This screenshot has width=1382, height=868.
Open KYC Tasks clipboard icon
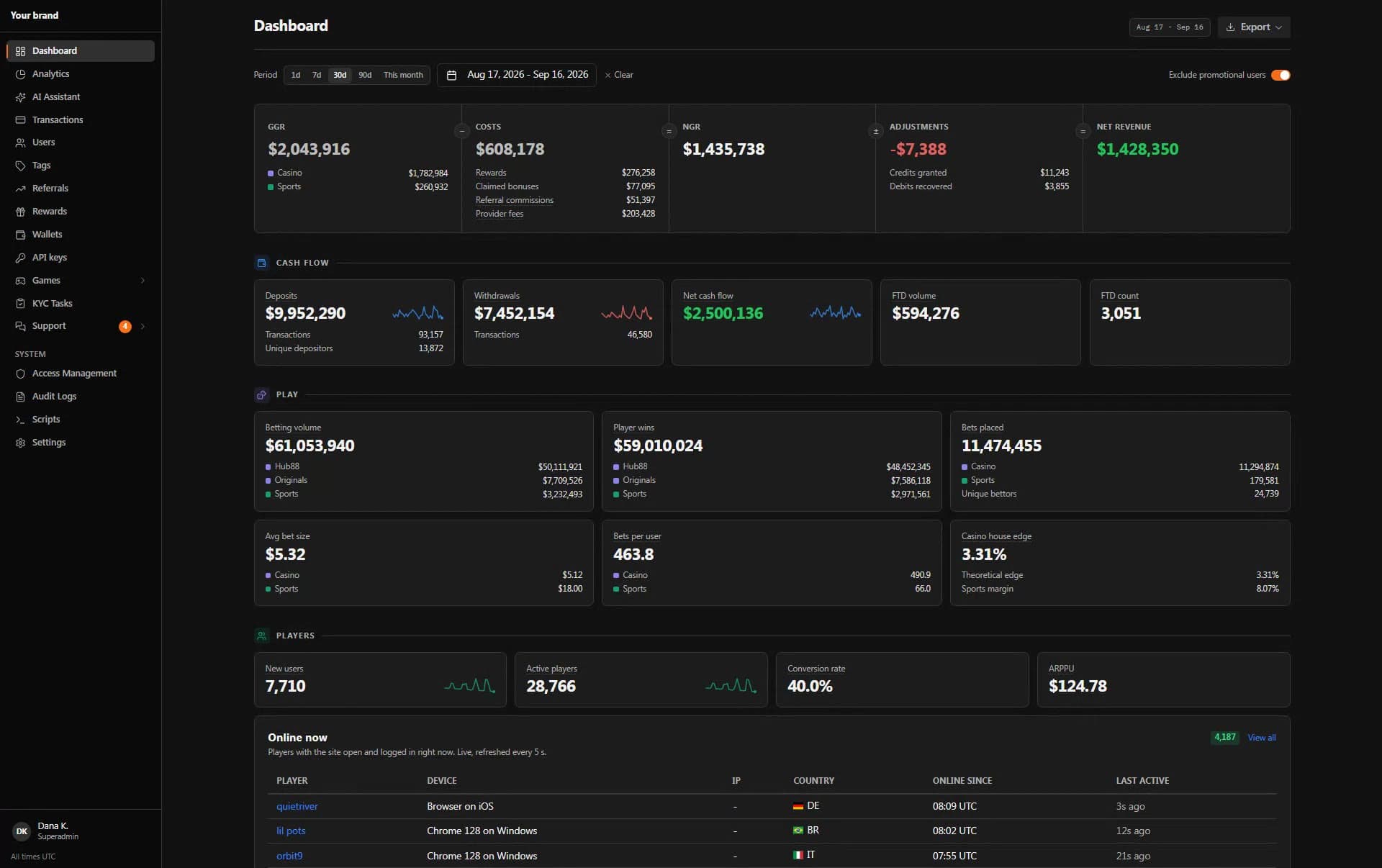[x=20, y=304]
